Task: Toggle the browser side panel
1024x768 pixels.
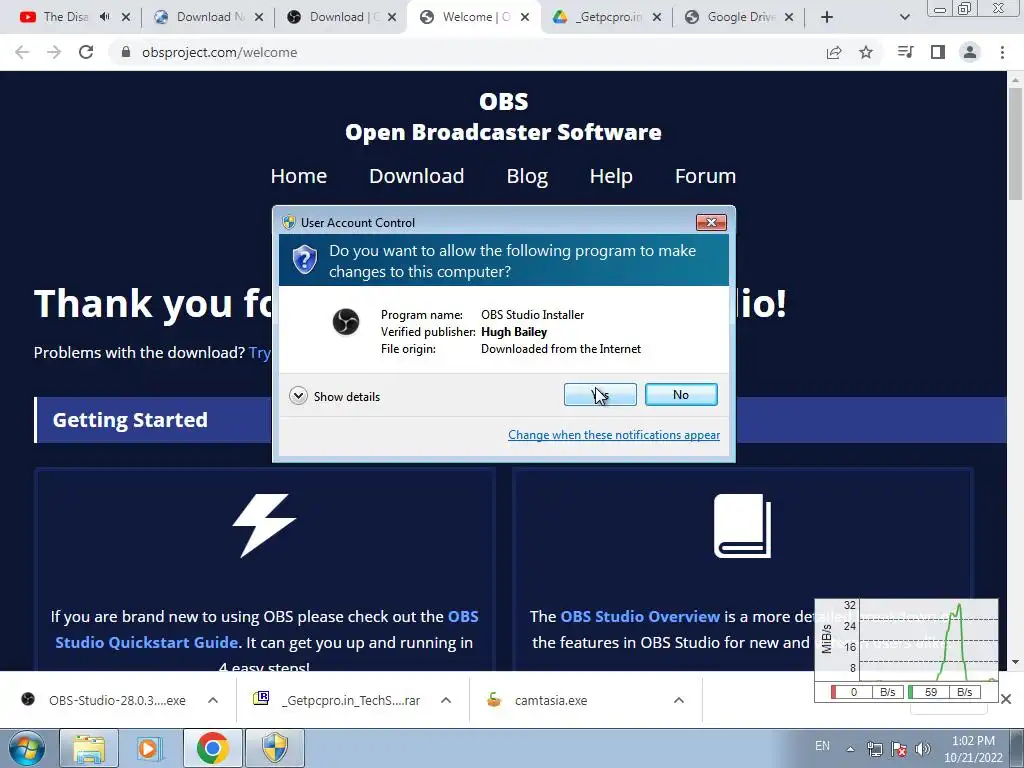Action: click(938, 52)
